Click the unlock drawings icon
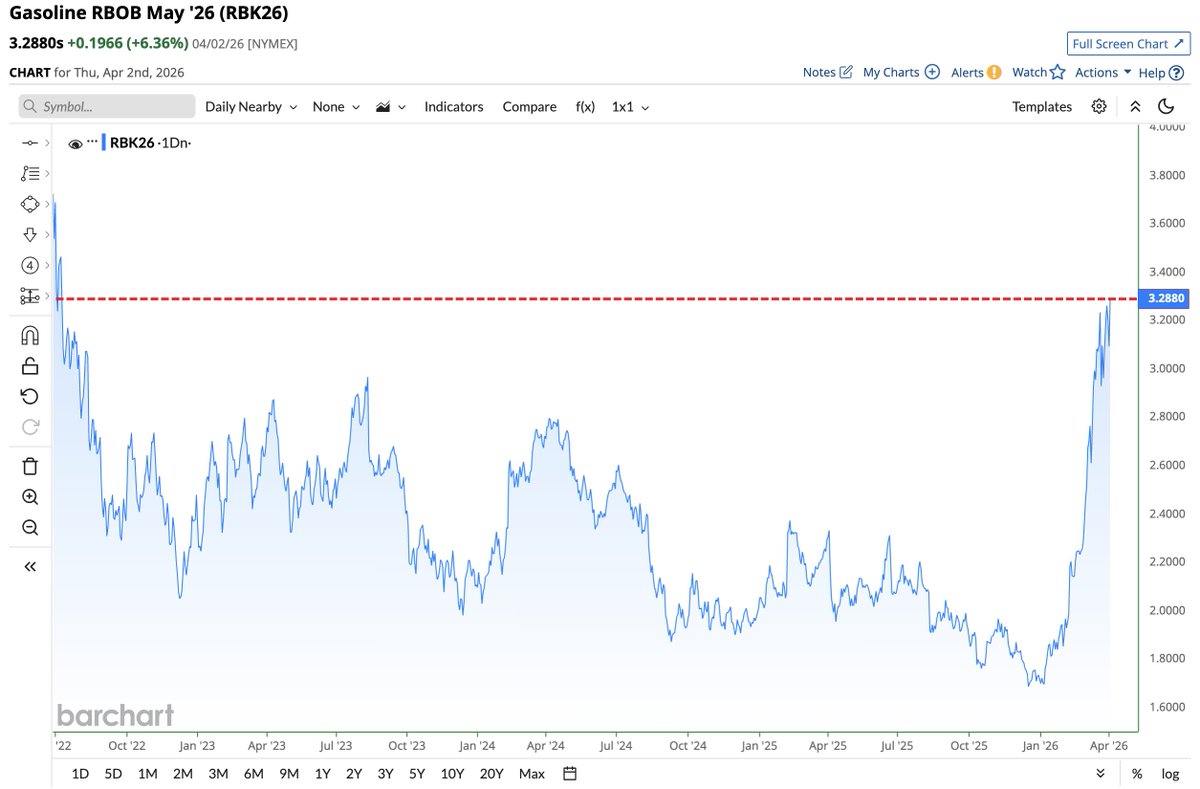1200x789 pixels. pyautogui.click(x=30, y=366)
